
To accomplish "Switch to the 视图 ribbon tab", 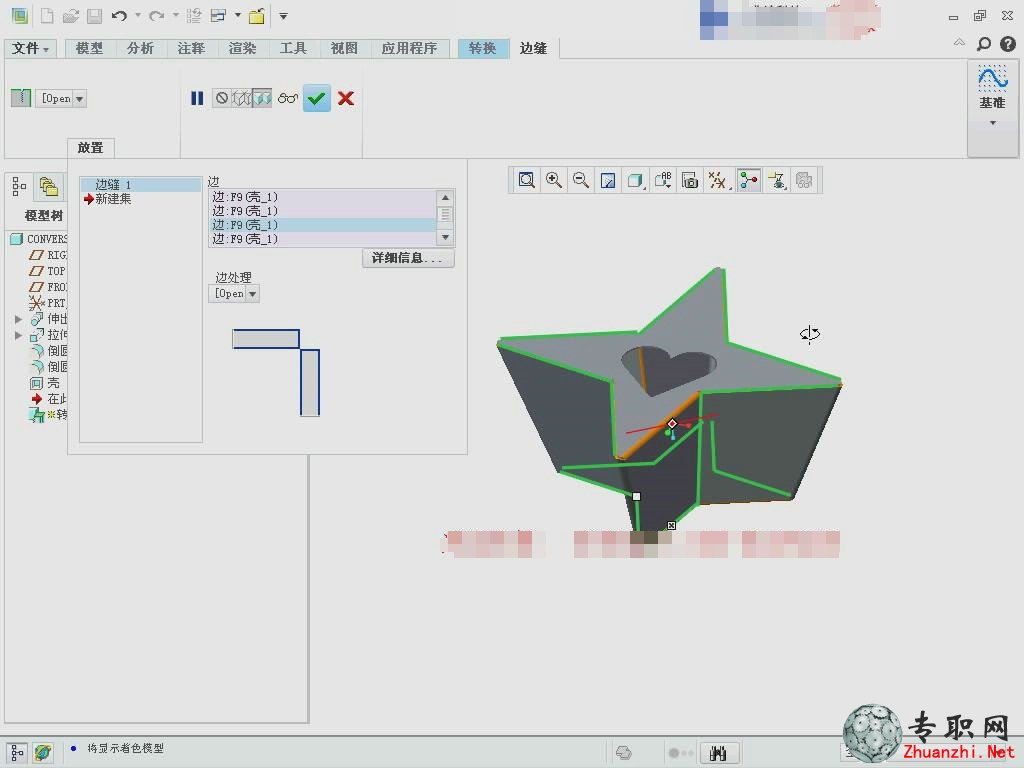I will pyautogui.click(x=344, y=48).
